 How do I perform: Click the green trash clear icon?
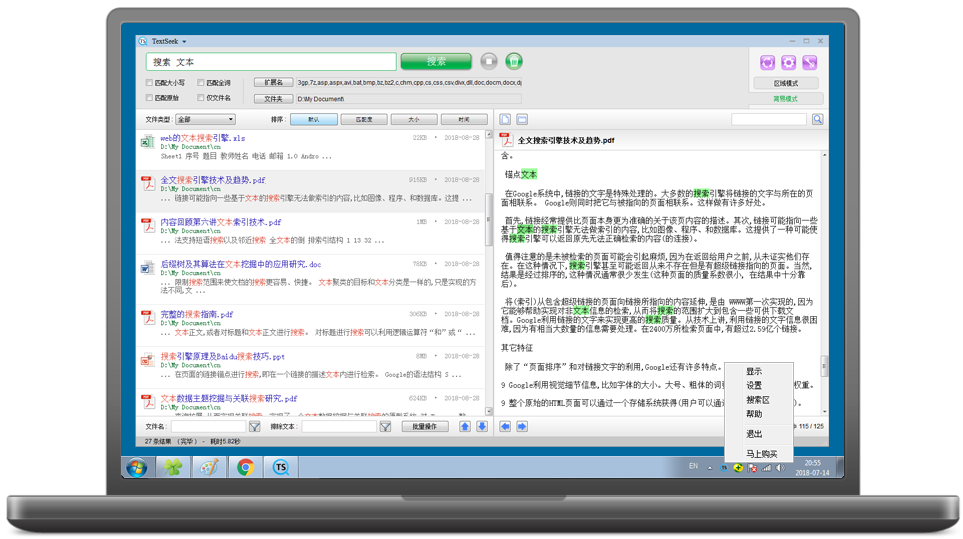(x=514, y=61)
